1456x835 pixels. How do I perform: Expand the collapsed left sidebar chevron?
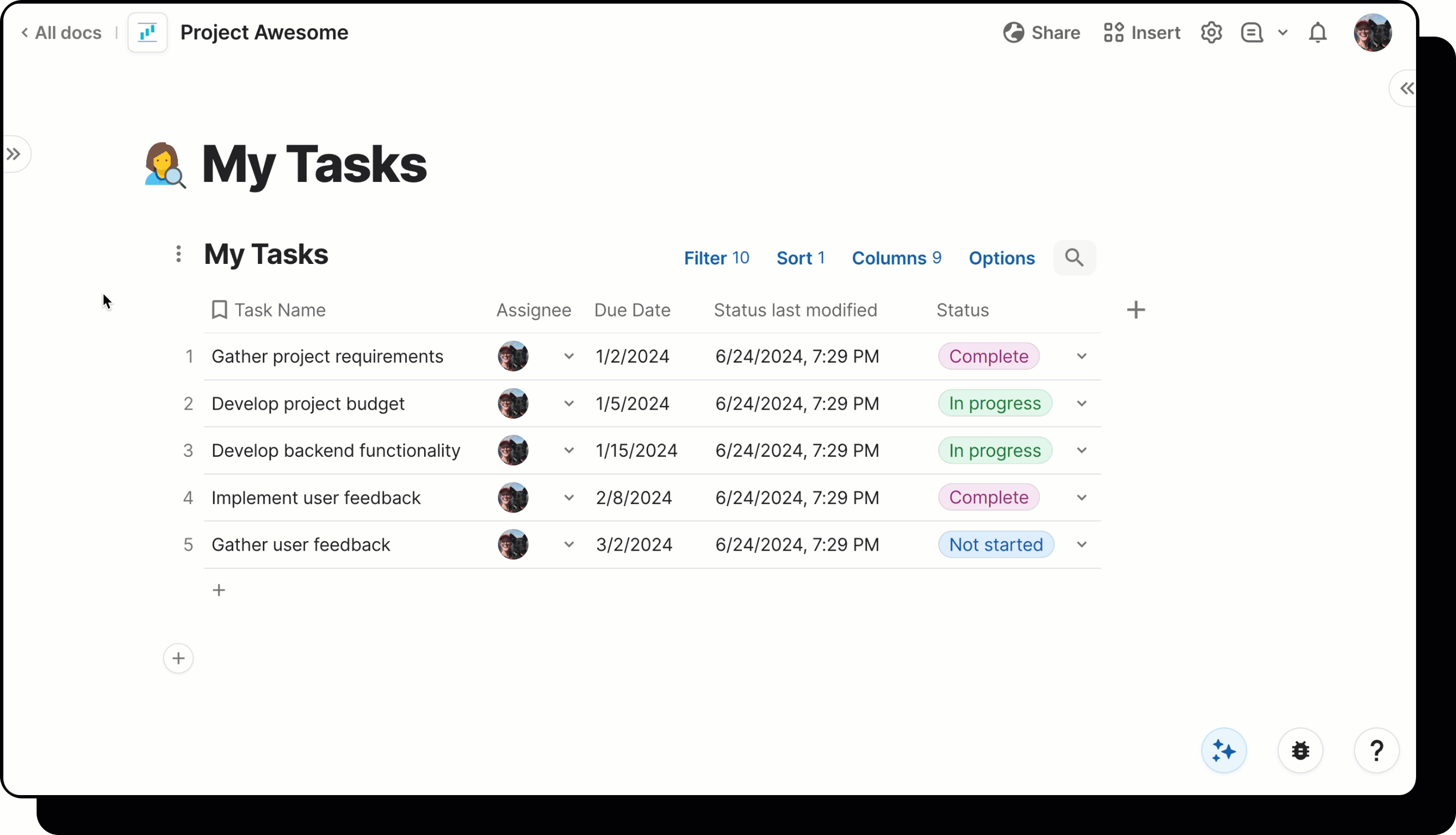[x=14, y=154]
